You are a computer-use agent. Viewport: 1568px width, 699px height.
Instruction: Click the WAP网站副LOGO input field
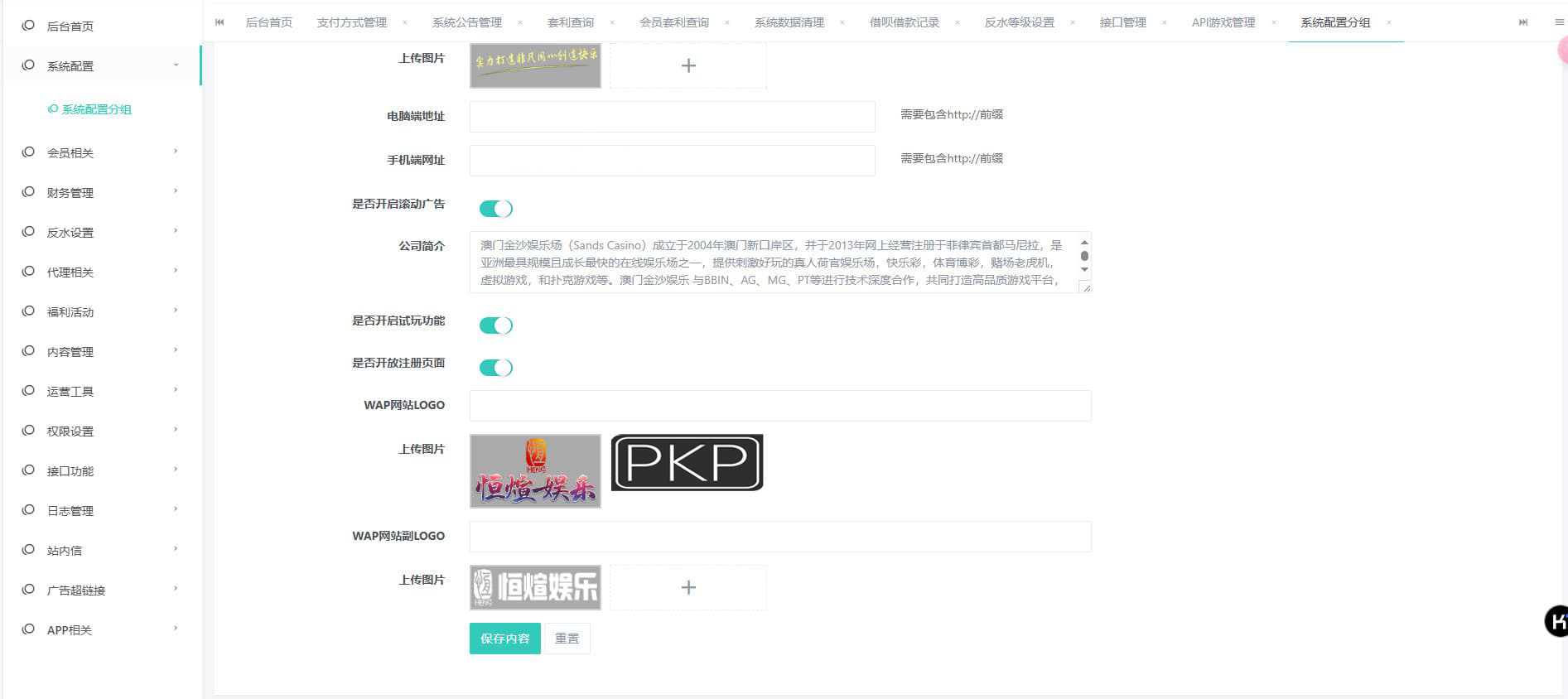click(780, 537)
